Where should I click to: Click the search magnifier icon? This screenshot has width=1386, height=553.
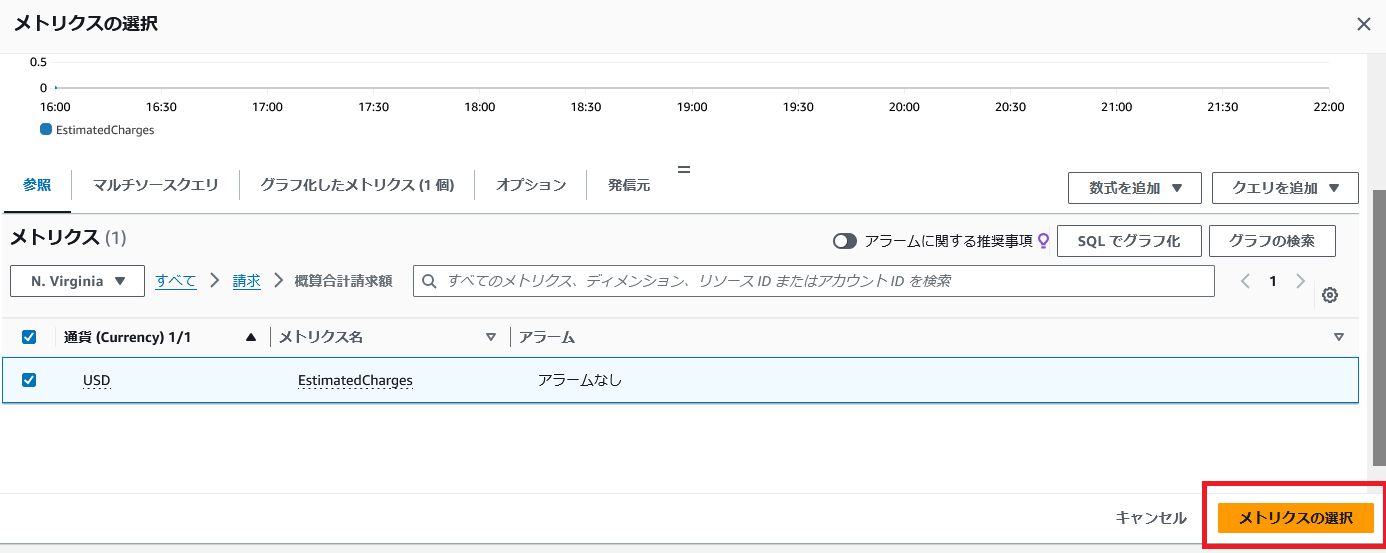tap(429, 282)
